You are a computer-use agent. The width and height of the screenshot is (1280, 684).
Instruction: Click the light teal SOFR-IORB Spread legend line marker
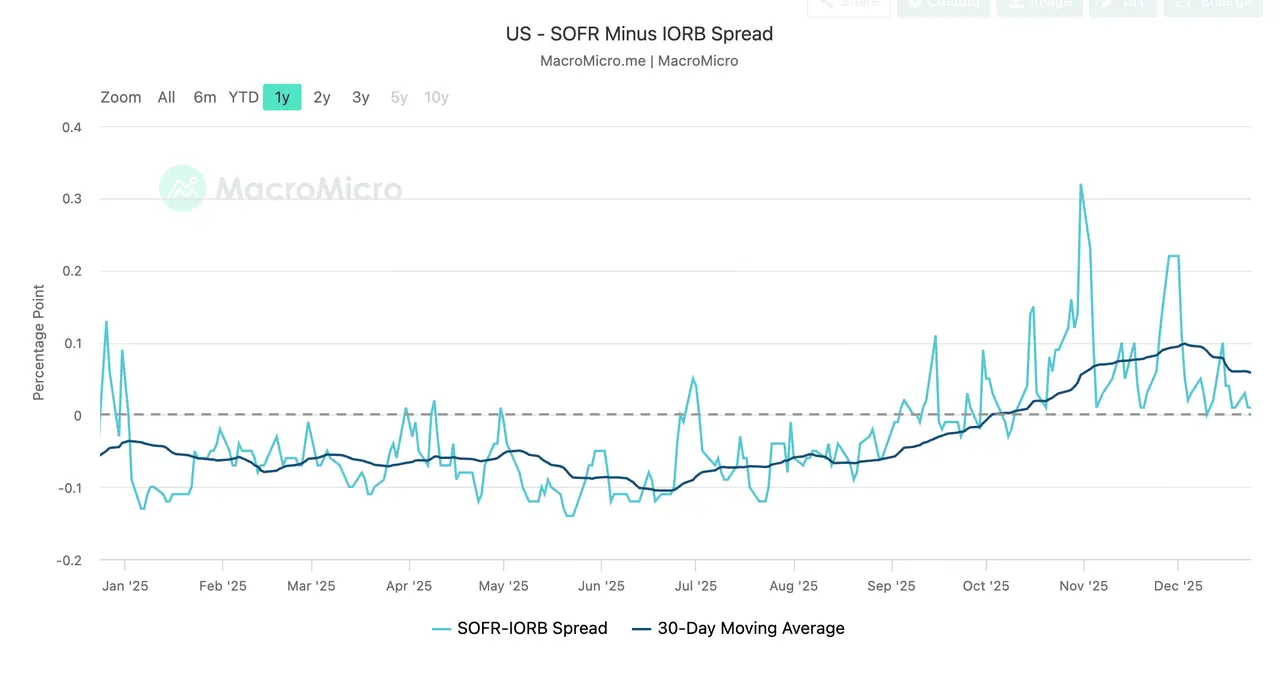[441, 629]
